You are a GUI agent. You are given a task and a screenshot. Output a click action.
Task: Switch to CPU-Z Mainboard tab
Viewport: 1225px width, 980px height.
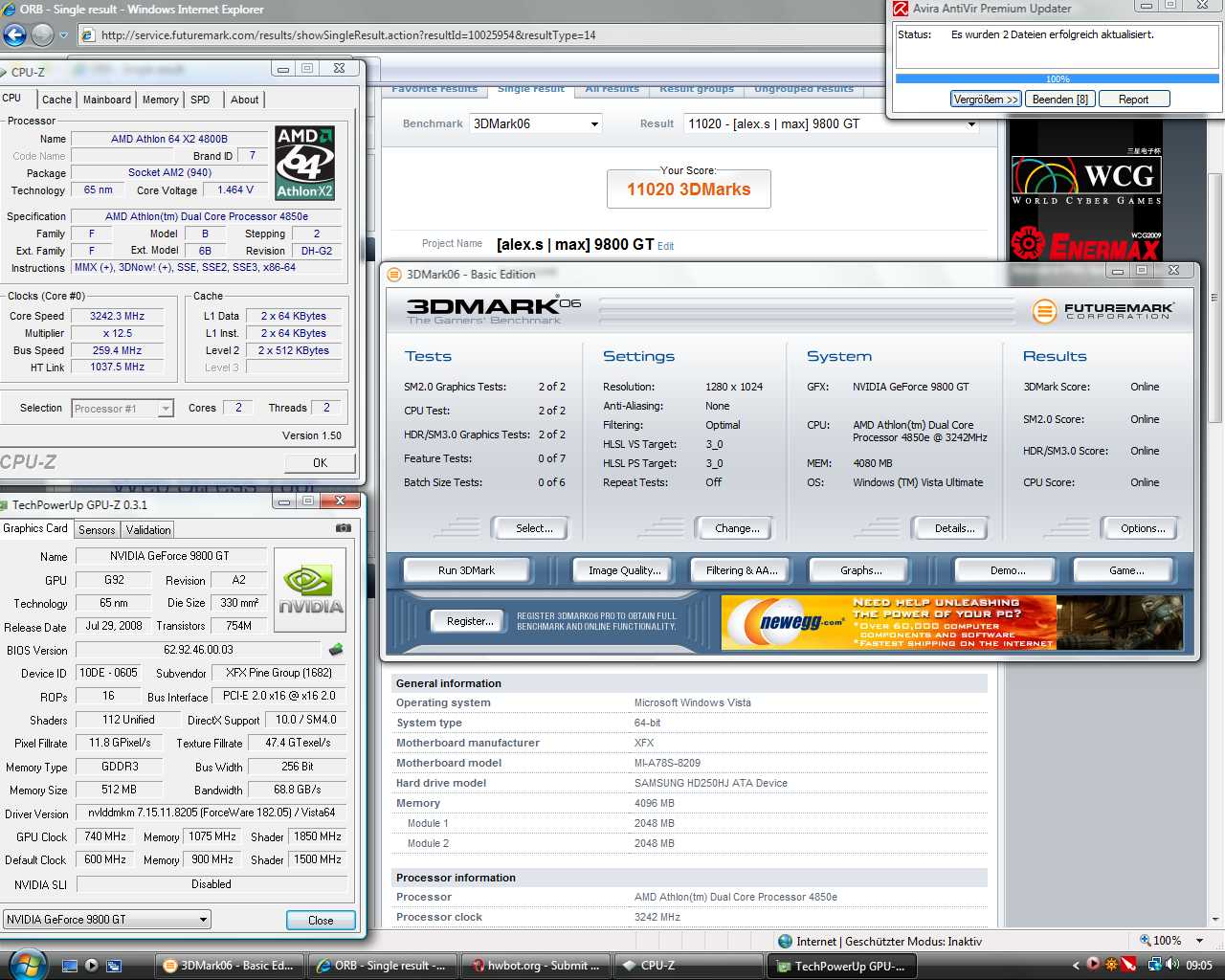(107, 100)
